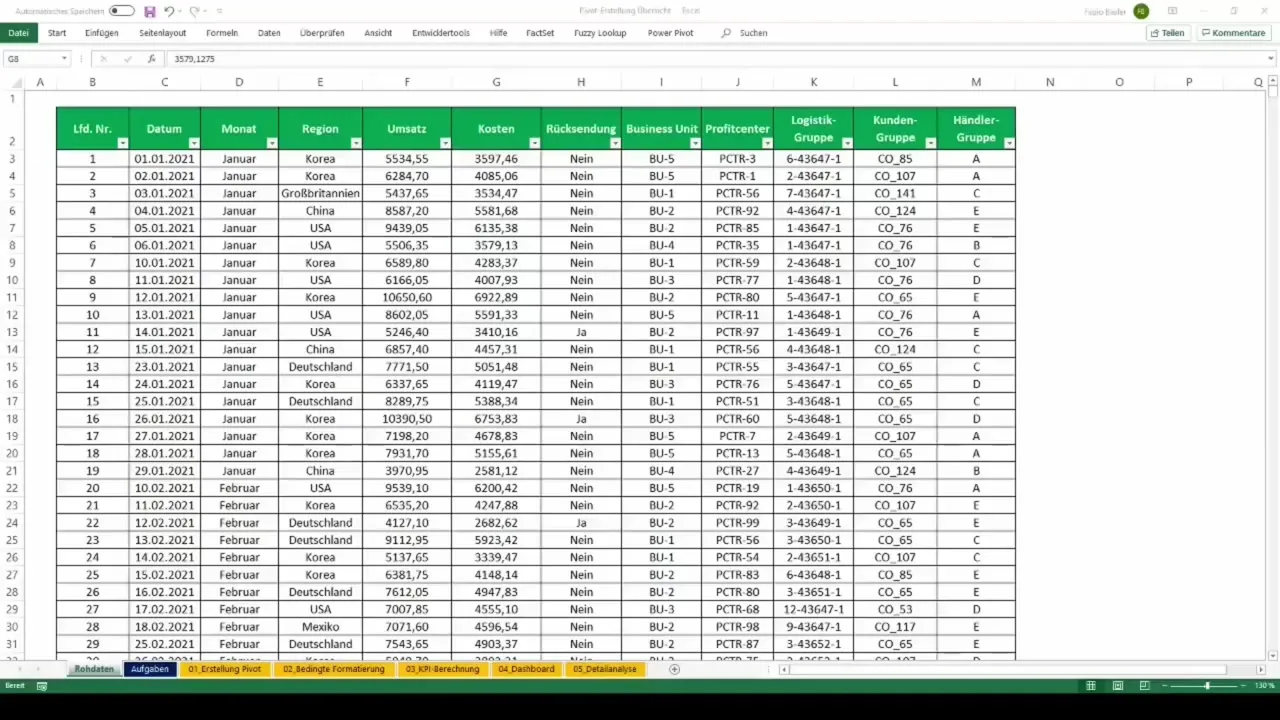Click the ribbon display options icon

tap(1172, 11)
